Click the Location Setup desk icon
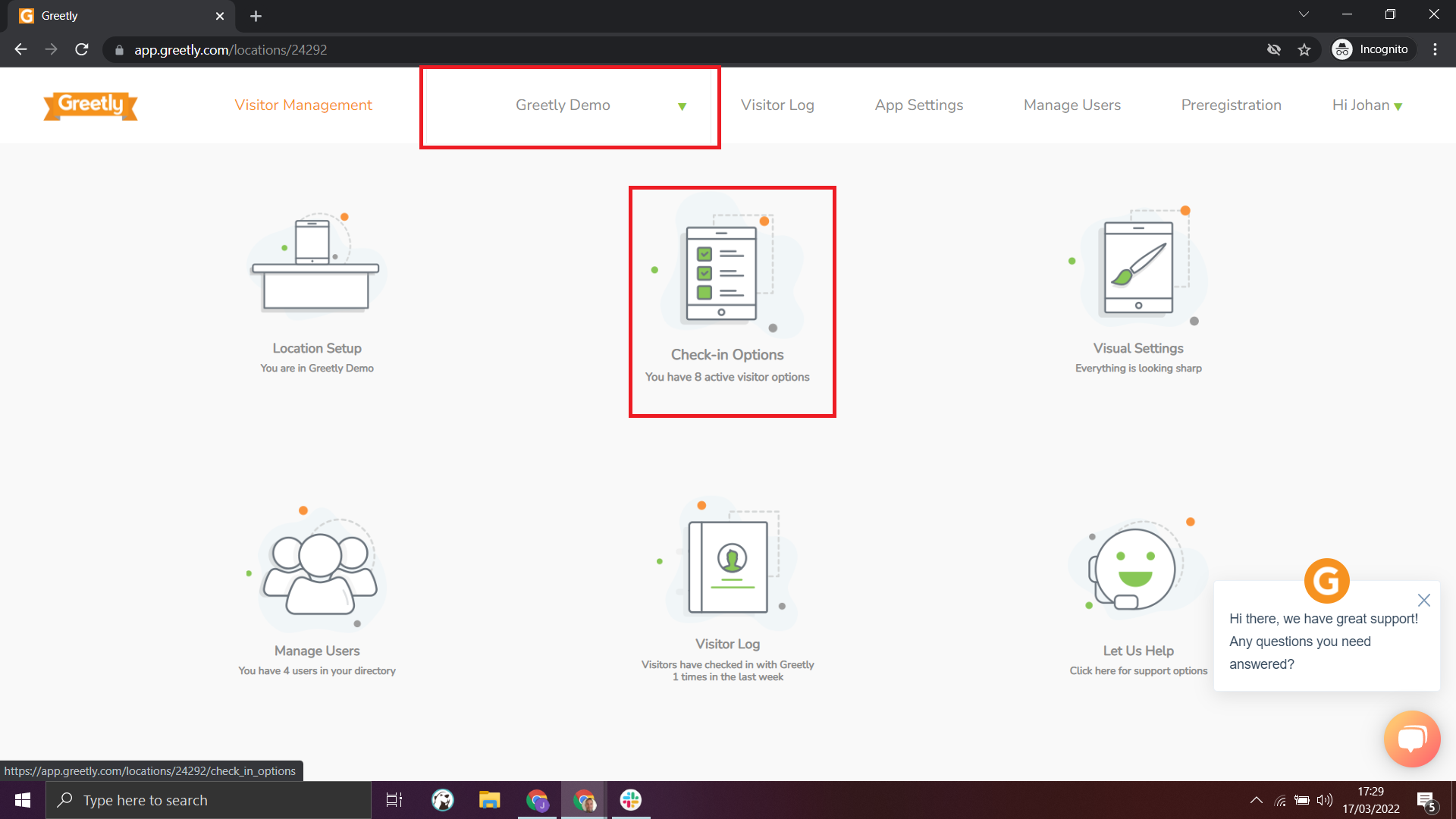The height and width of the screenshot is (819, 1456). [317, 265]
